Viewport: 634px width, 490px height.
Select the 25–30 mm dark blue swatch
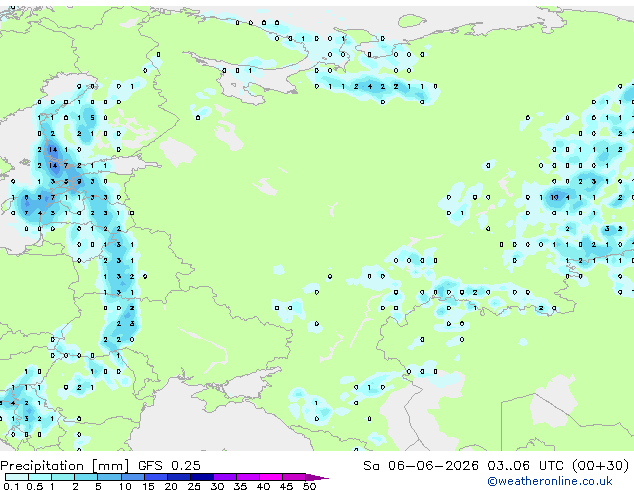[202, 477]
